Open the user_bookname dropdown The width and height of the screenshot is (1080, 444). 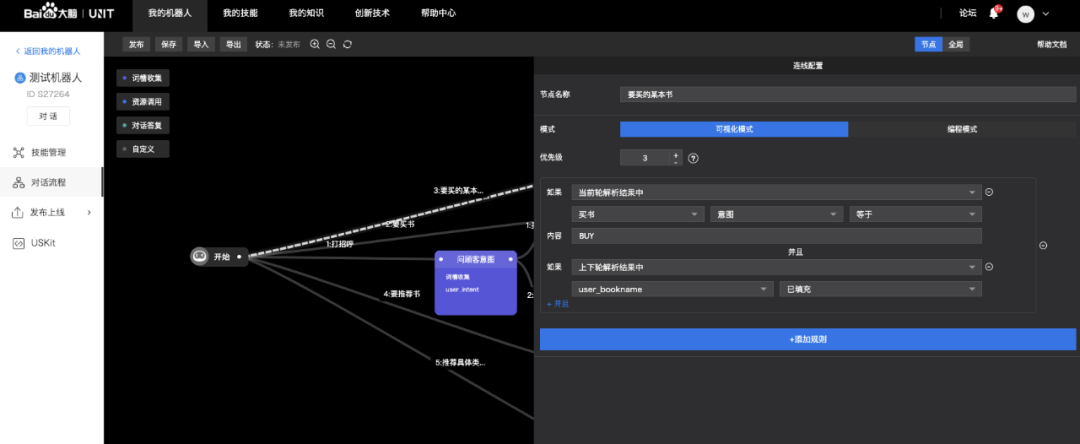(x=672, y=289)
